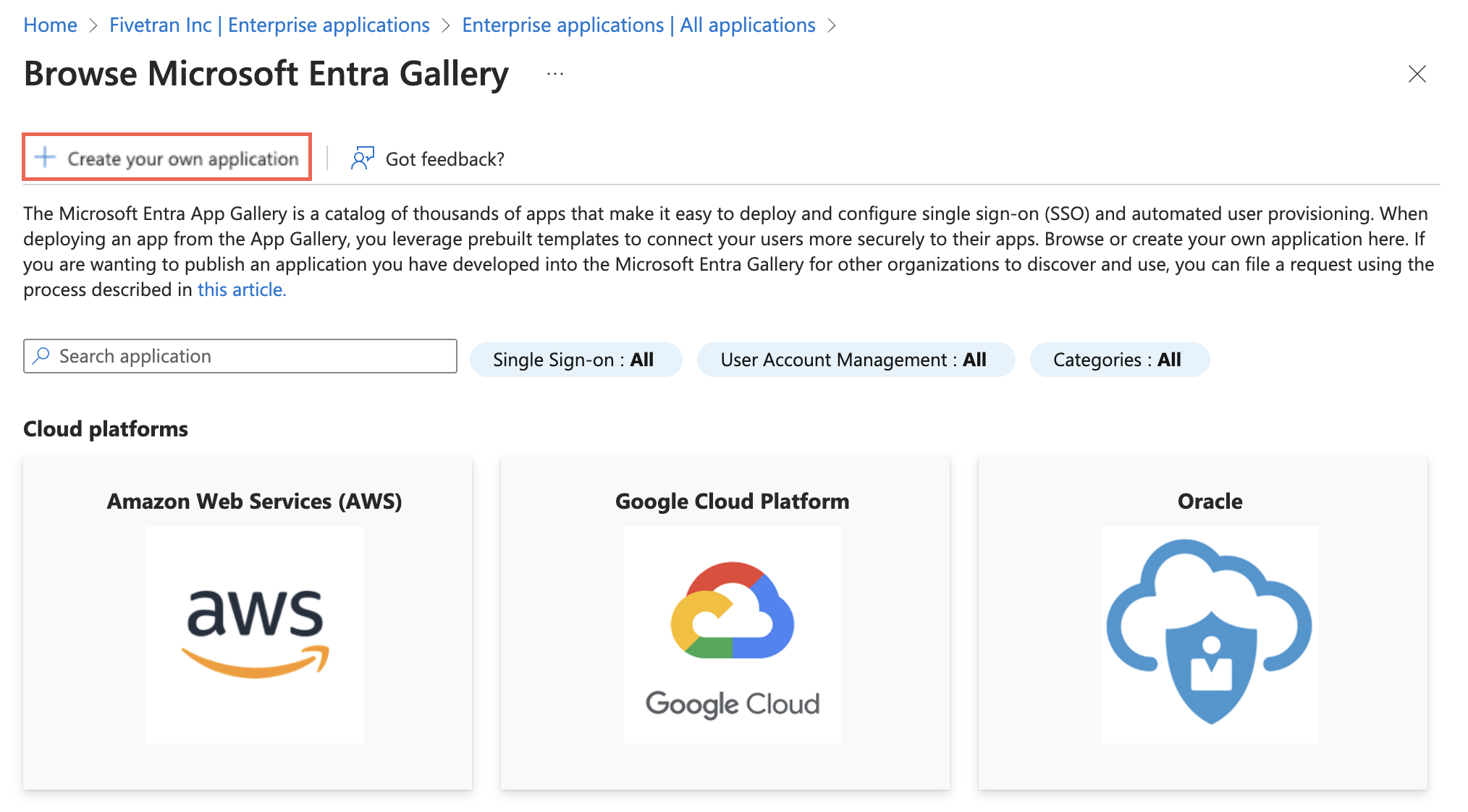The width and height of the screenshot is (1468, 812).
Task: Select the Oracle cloud shield logo
Action: 1210,634
